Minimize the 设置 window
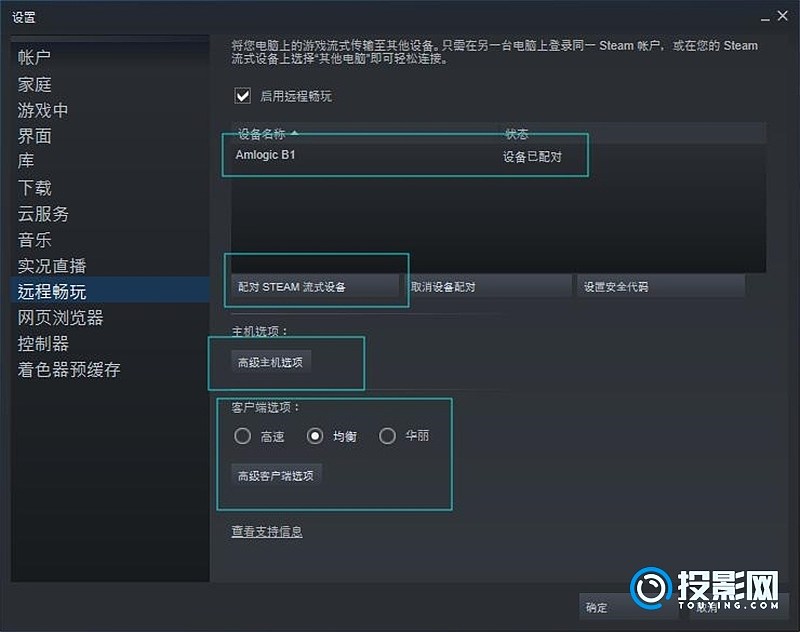Viewport: 800px width, 632px height. (765, 17)
